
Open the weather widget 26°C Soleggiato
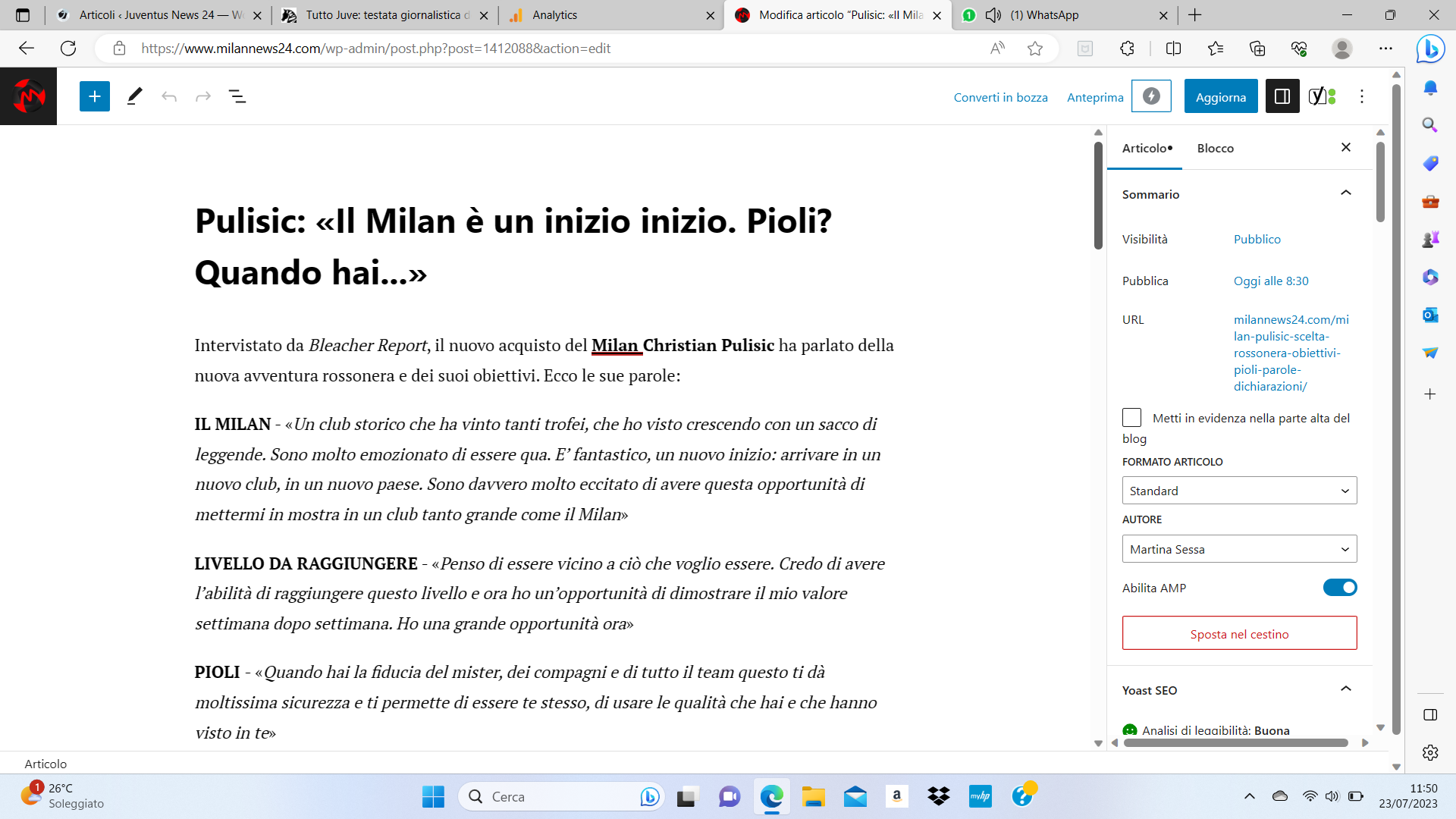[x=62, y=796]
